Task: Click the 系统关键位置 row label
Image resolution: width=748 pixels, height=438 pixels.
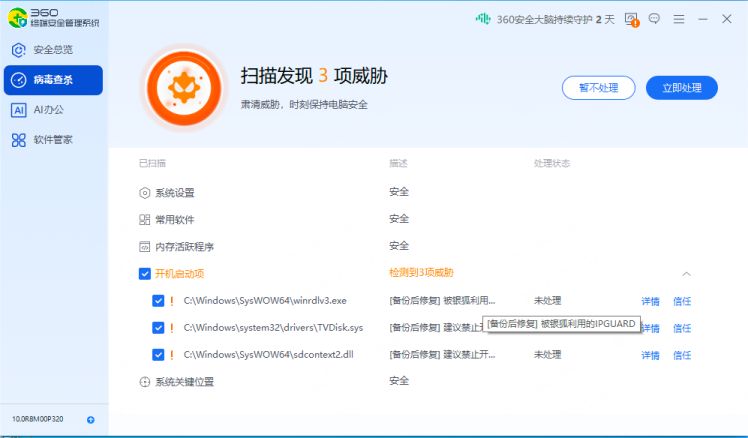Action: [185, 382]
